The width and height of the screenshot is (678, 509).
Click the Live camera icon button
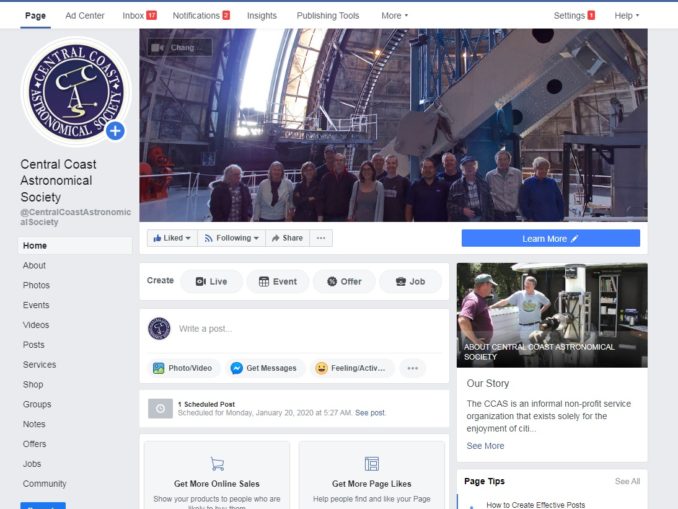(211, 282)
